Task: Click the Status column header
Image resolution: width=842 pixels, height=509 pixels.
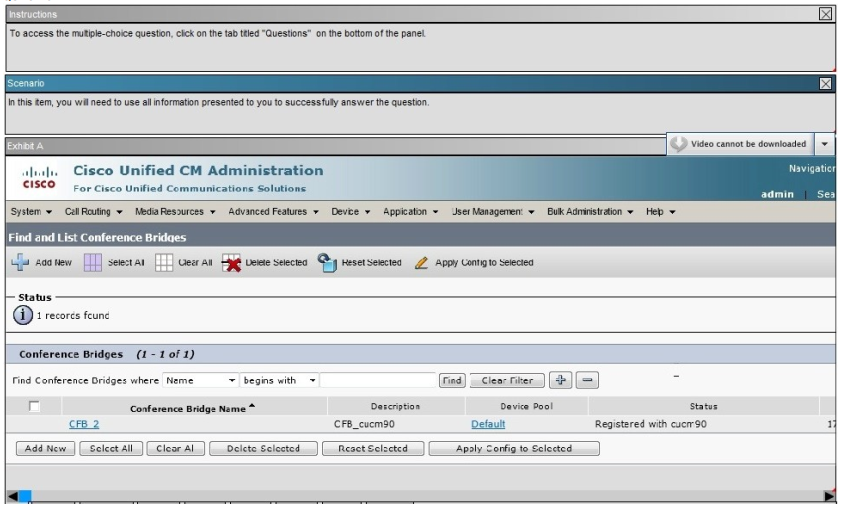Action: (x=703, y=406)
